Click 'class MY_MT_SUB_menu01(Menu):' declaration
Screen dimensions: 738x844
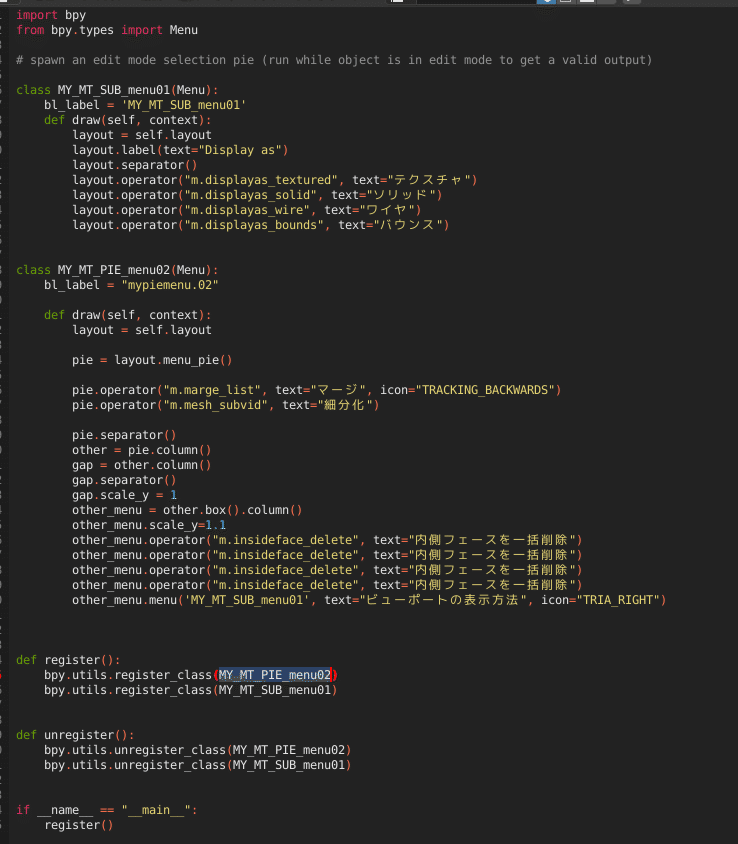click(117, 90)
